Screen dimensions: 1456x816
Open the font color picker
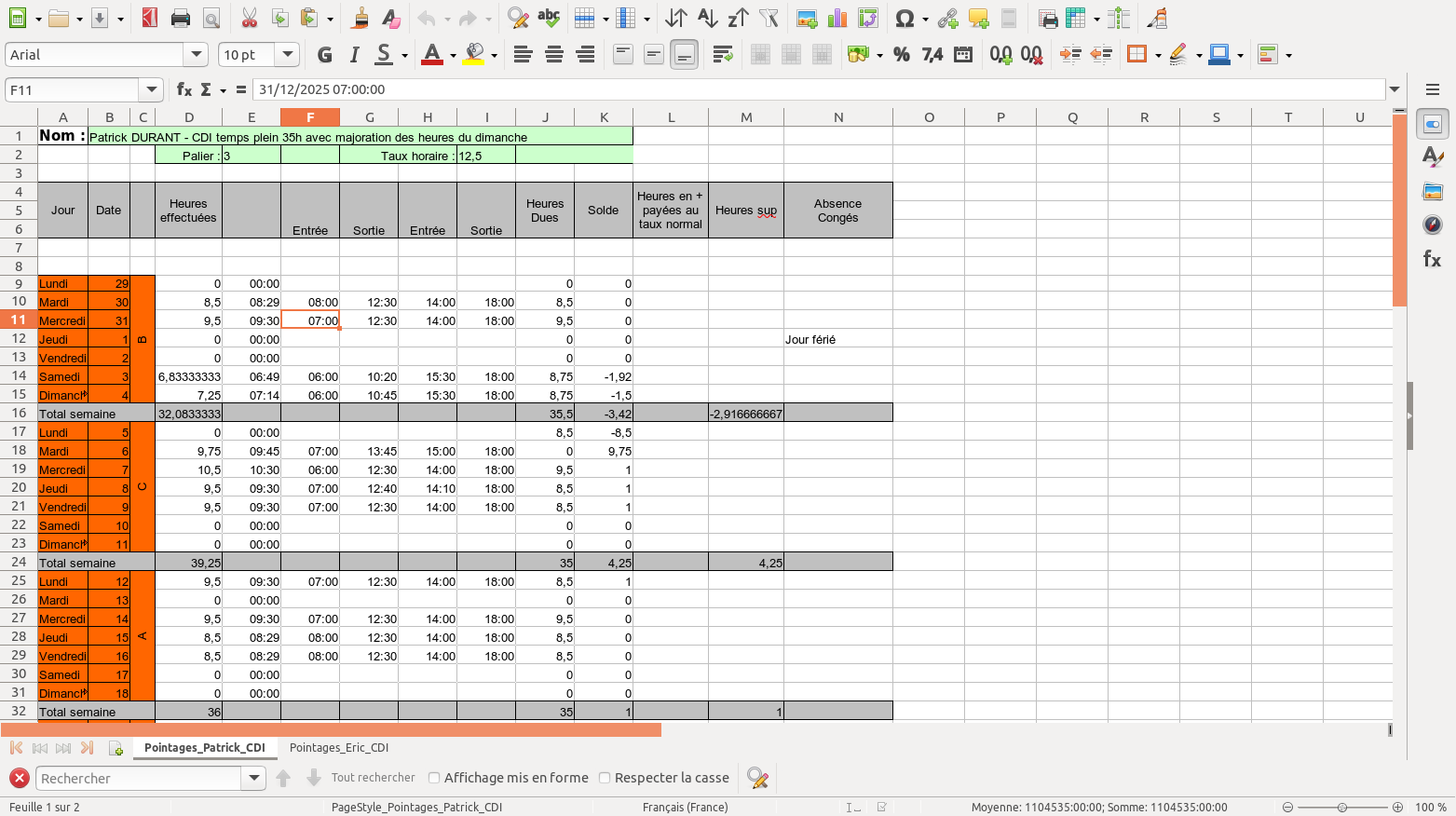point(454,55)
